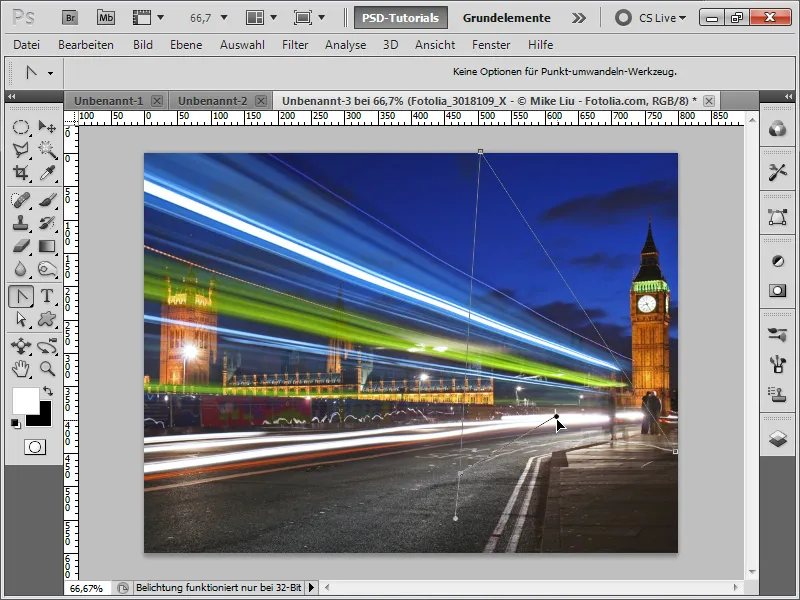This screenshot has width=800, height=600.
Task: Open the Brush Presets panel in right dock
Action: coord(778,335)
